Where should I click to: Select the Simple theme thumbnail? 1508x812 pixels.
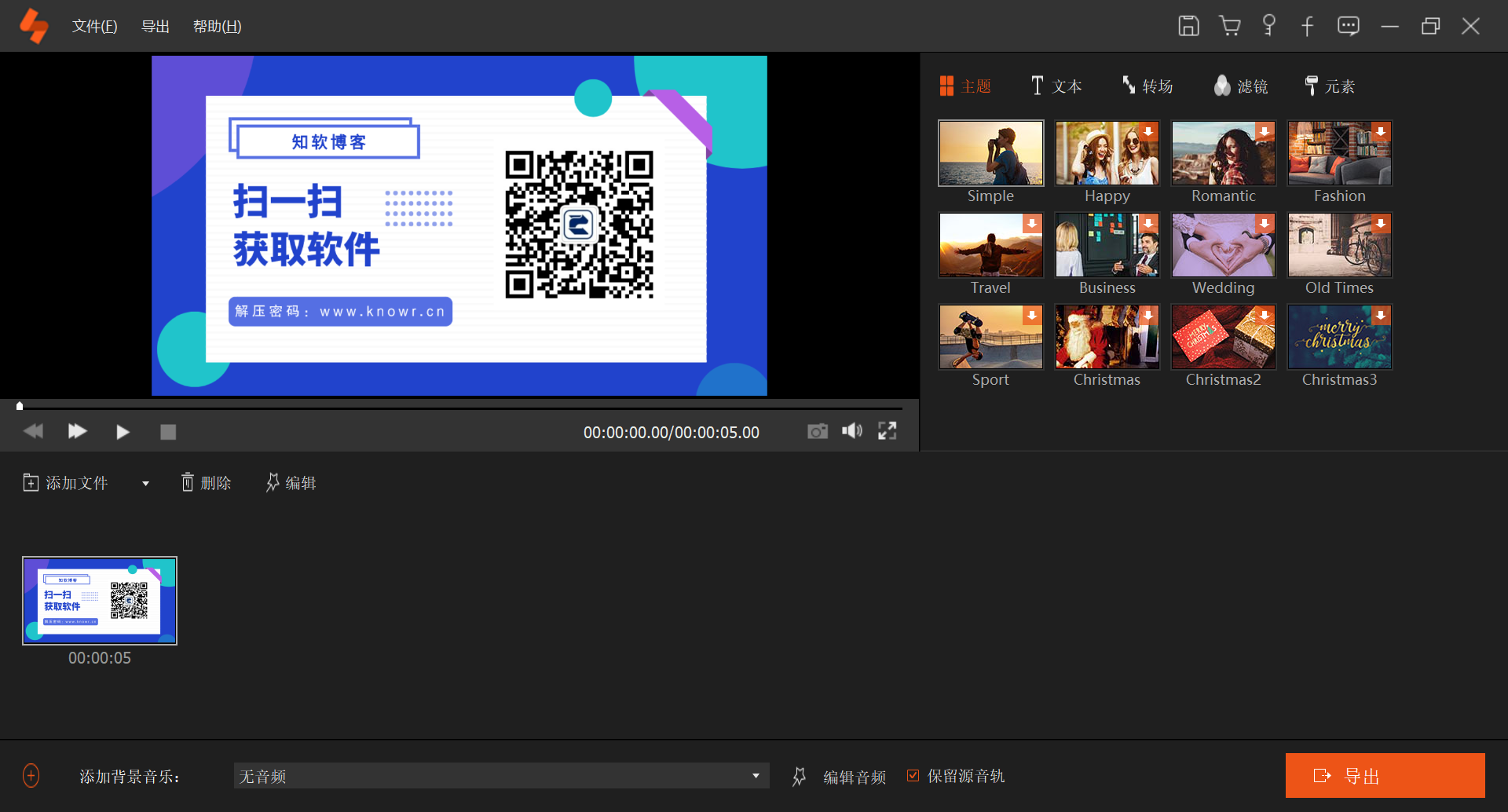click(x=991, y=153)
